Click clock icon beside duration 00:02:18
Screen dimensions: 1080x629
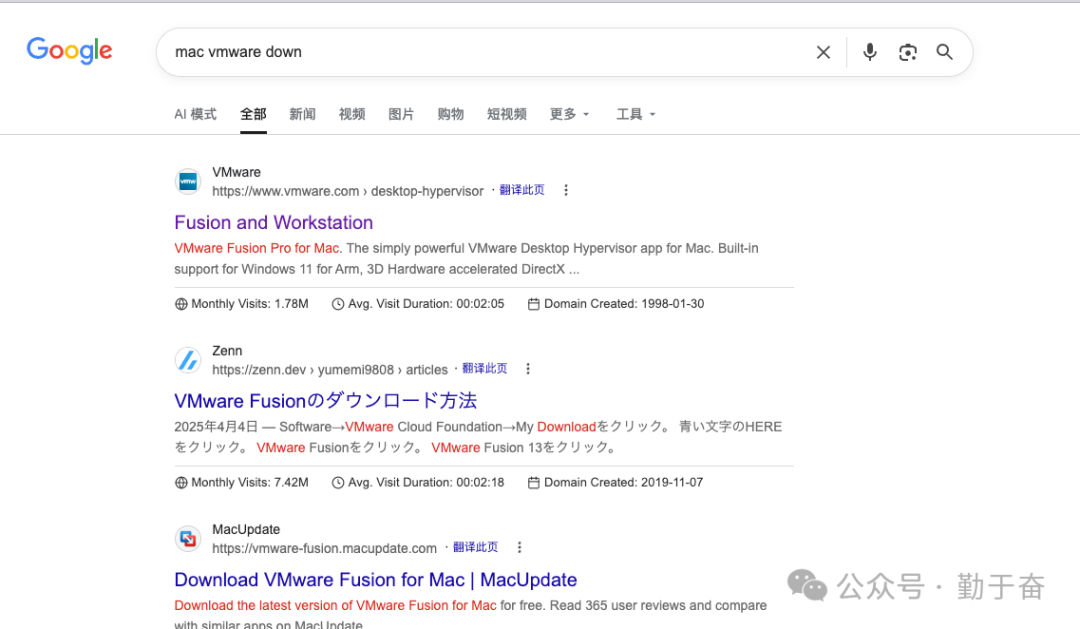[338, 482]
